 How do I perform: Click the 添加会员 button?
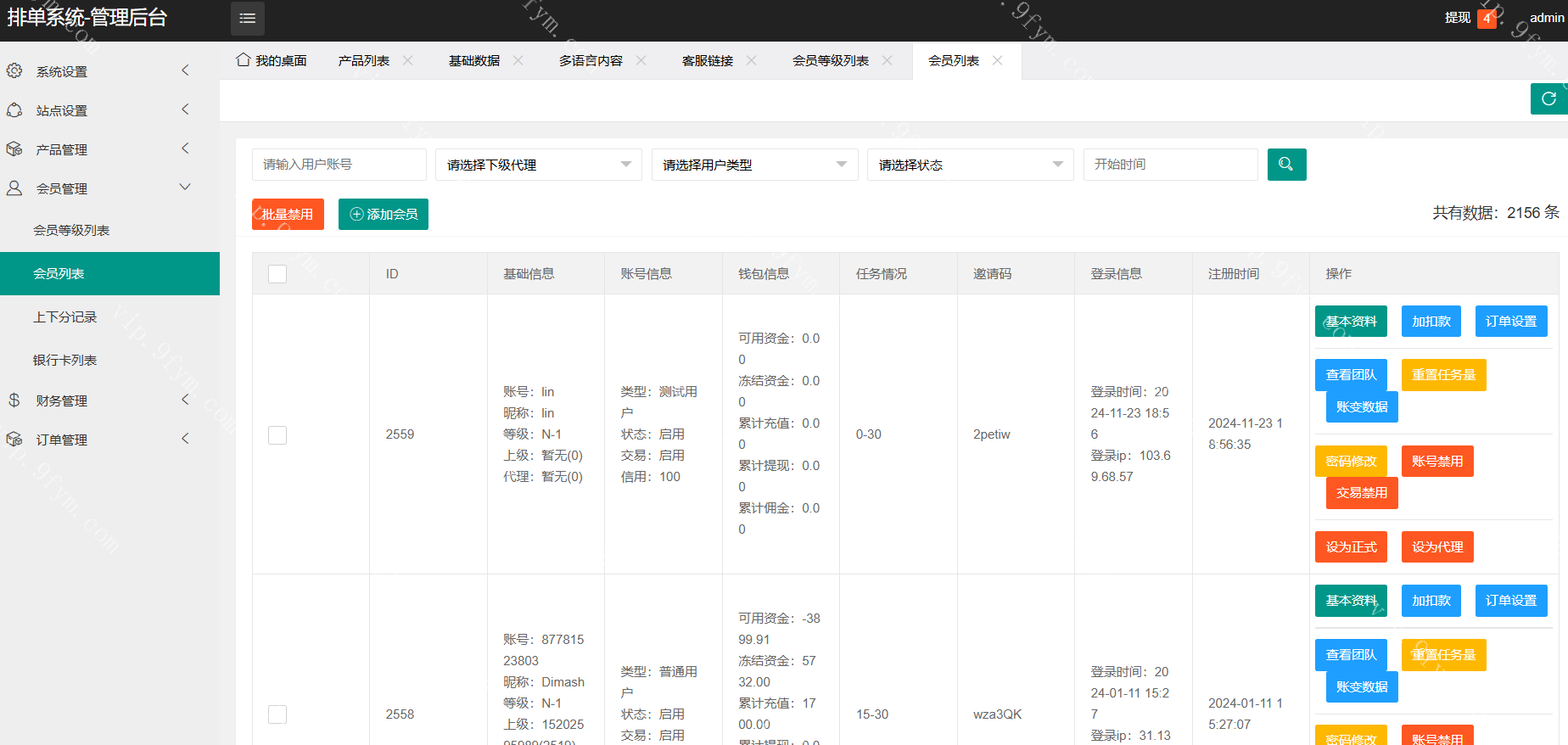(384, 215)
